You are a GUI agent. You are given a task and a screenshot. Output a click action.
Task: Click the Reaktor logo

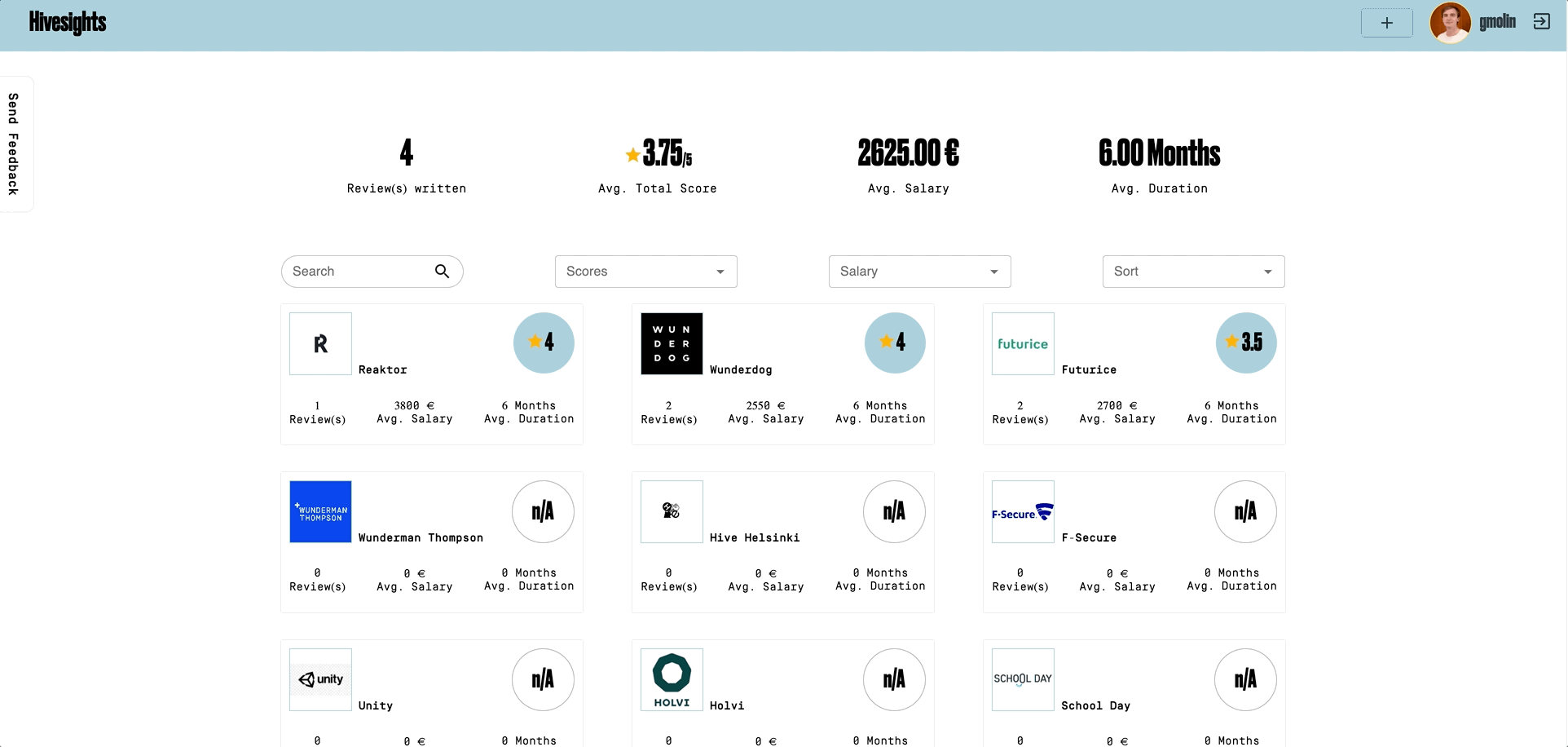tap(321, 344)
